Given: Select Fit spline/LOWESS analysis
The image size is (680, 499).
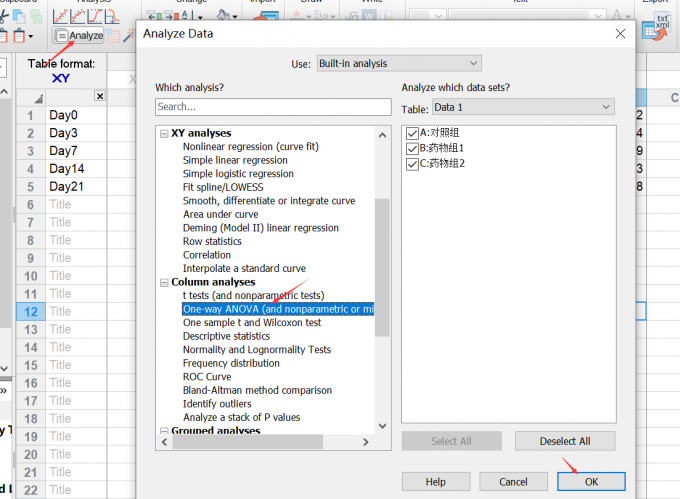Looking at the screenshot, I should click(223, 187).
